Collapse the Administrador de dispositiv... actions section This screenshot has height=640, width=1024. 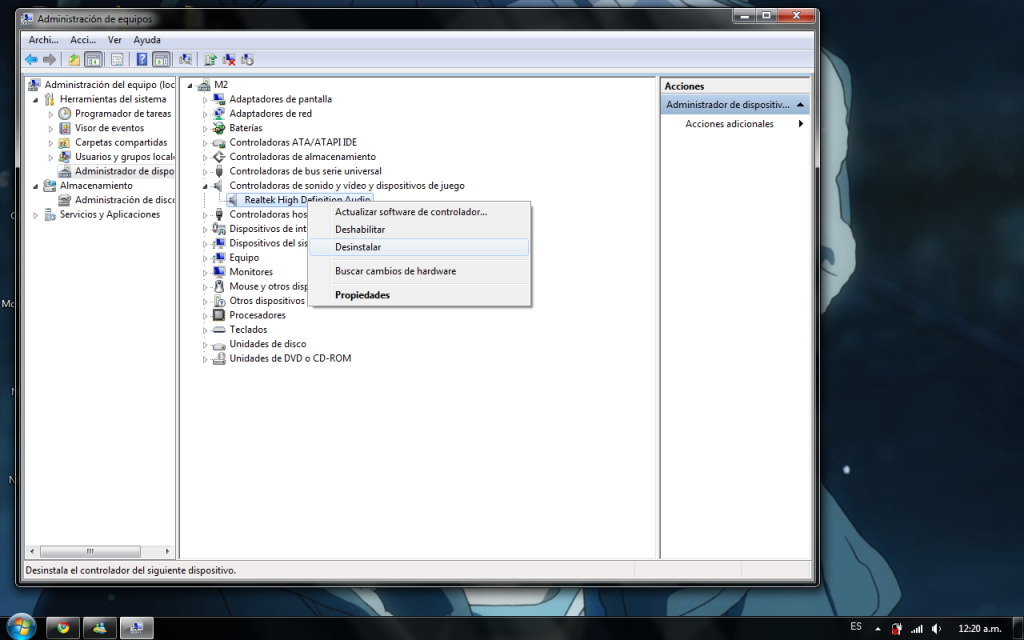click(800, 104)
